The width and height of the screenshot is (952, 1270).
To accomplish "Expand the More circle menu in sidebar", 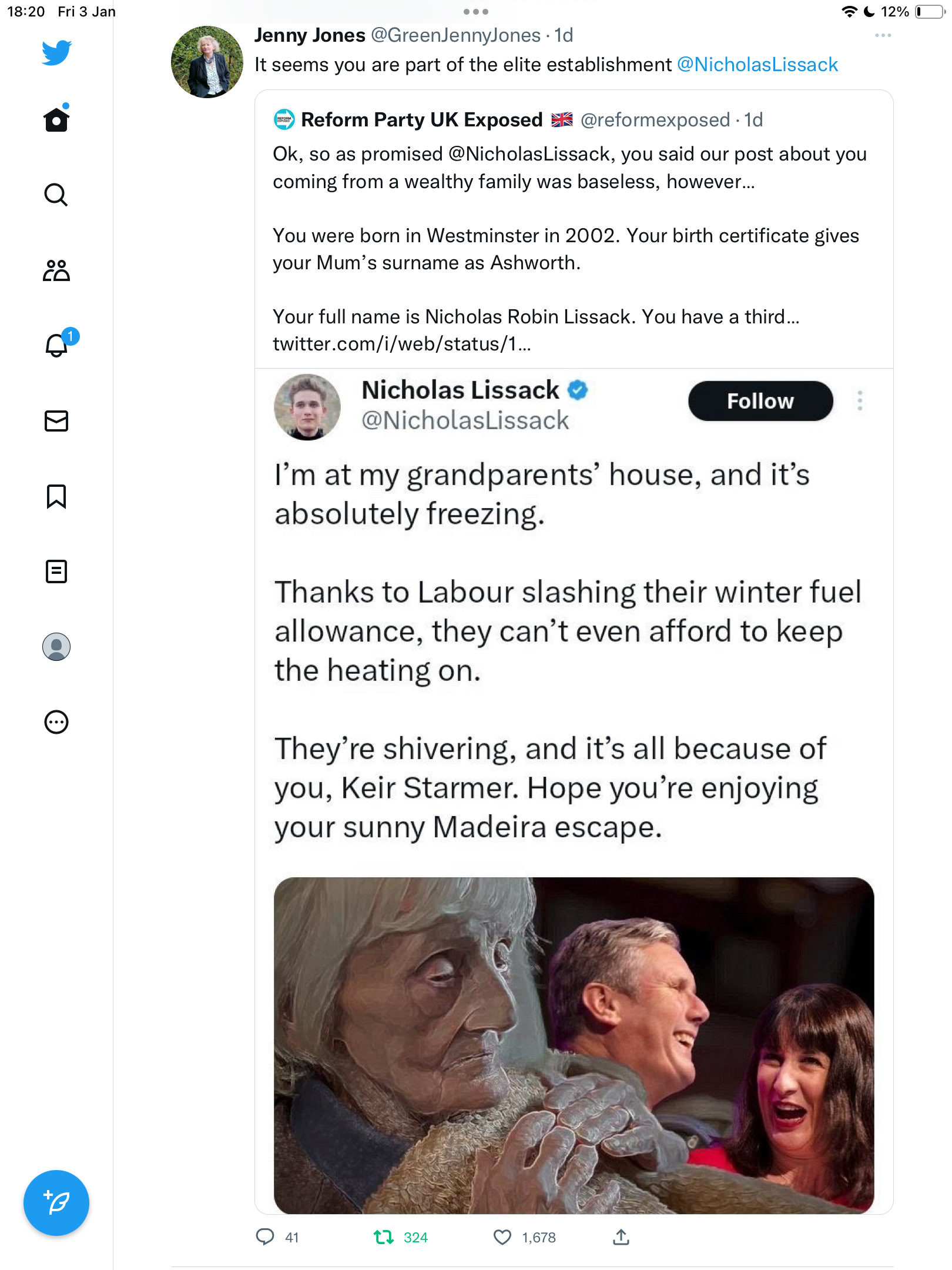I will click(56, 722).
